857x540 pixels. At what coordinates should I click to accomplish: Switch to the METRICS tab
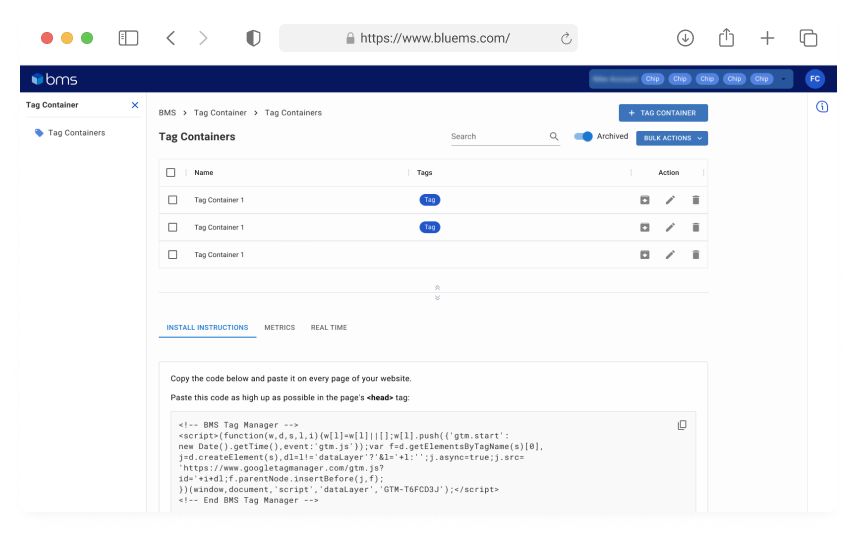(279, 328)
